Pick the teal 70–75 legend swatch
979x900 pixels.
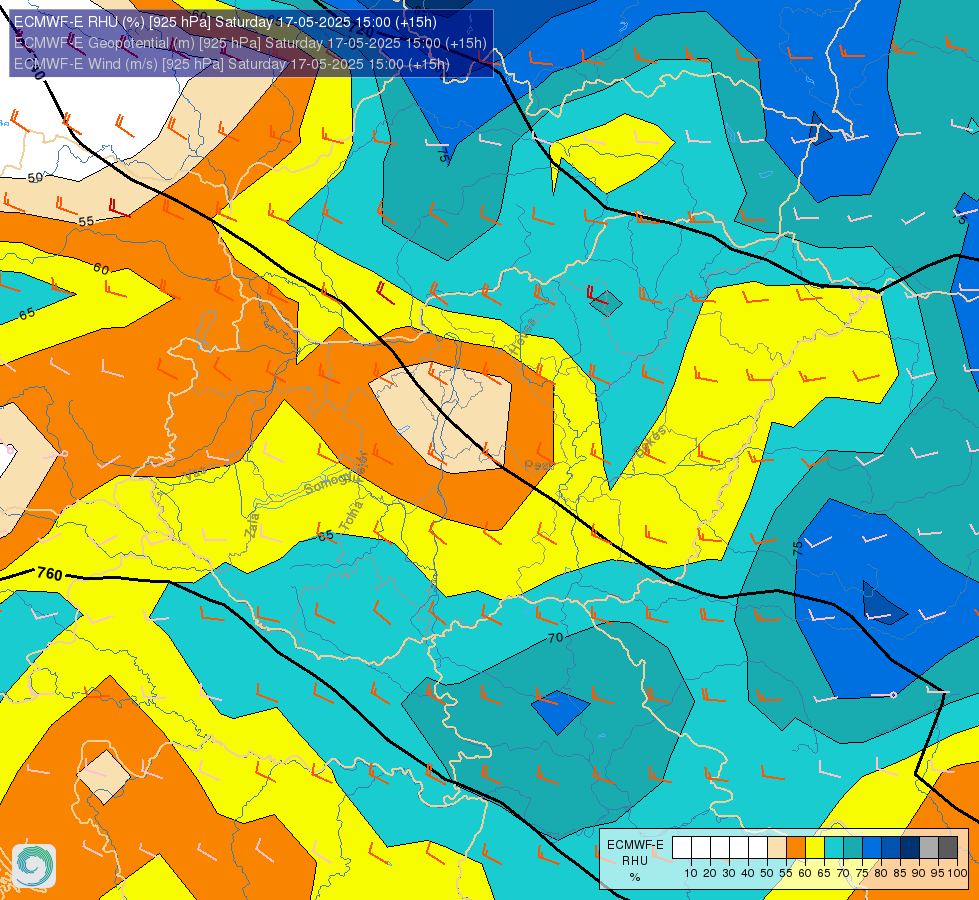(x=853, y=848)
